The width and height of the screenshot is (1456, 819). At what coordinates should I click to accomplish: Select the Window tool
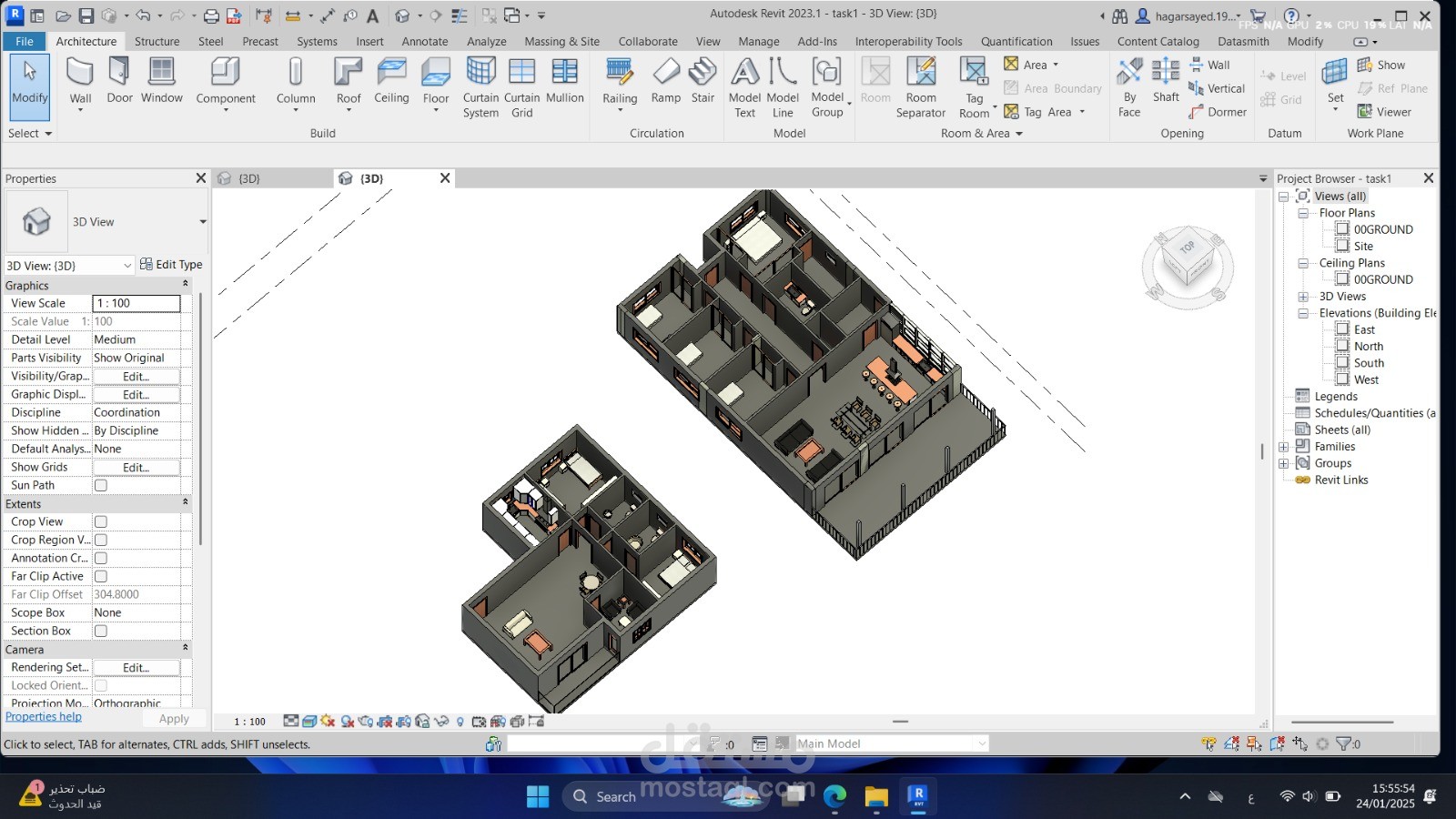click(x=162, y=81)
